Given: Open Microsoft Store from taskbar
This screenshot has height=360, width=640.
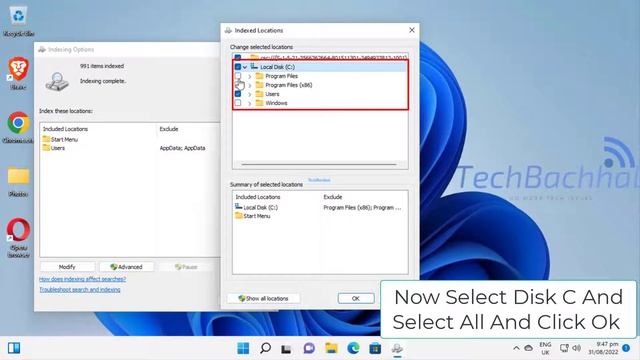Looking at the screenshot, I should (375, 348).
